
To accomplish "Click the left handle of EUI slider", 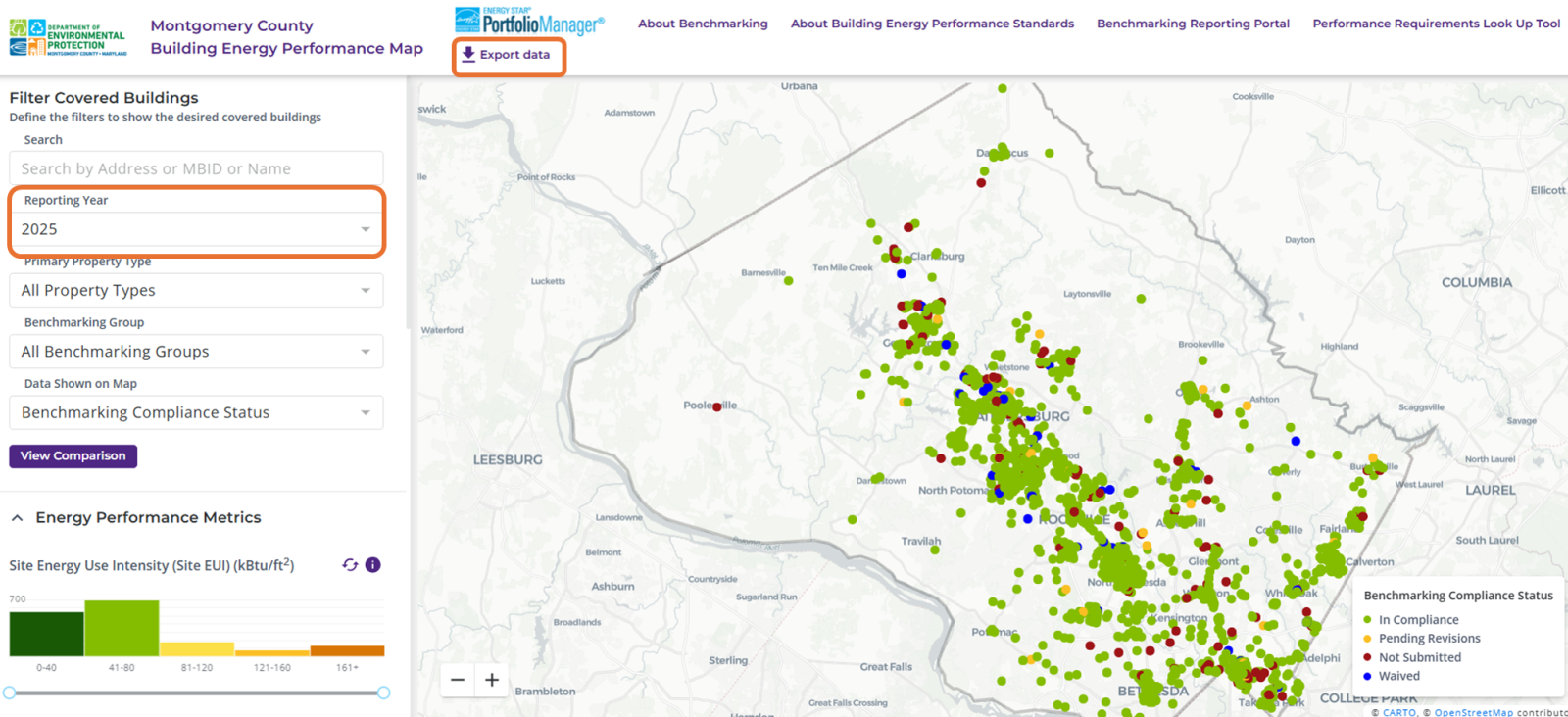I will (10, 693).
